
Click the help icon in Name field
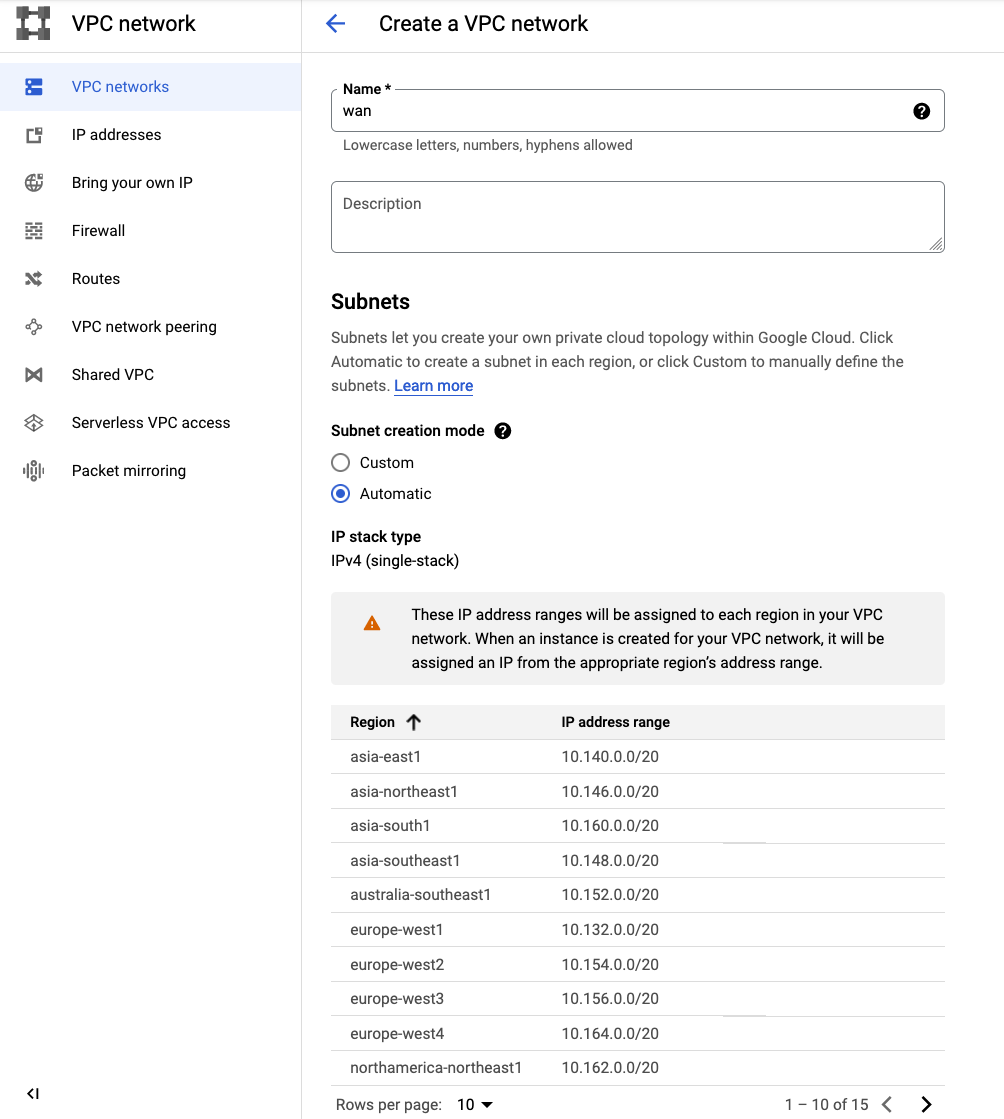click(921, 111)
